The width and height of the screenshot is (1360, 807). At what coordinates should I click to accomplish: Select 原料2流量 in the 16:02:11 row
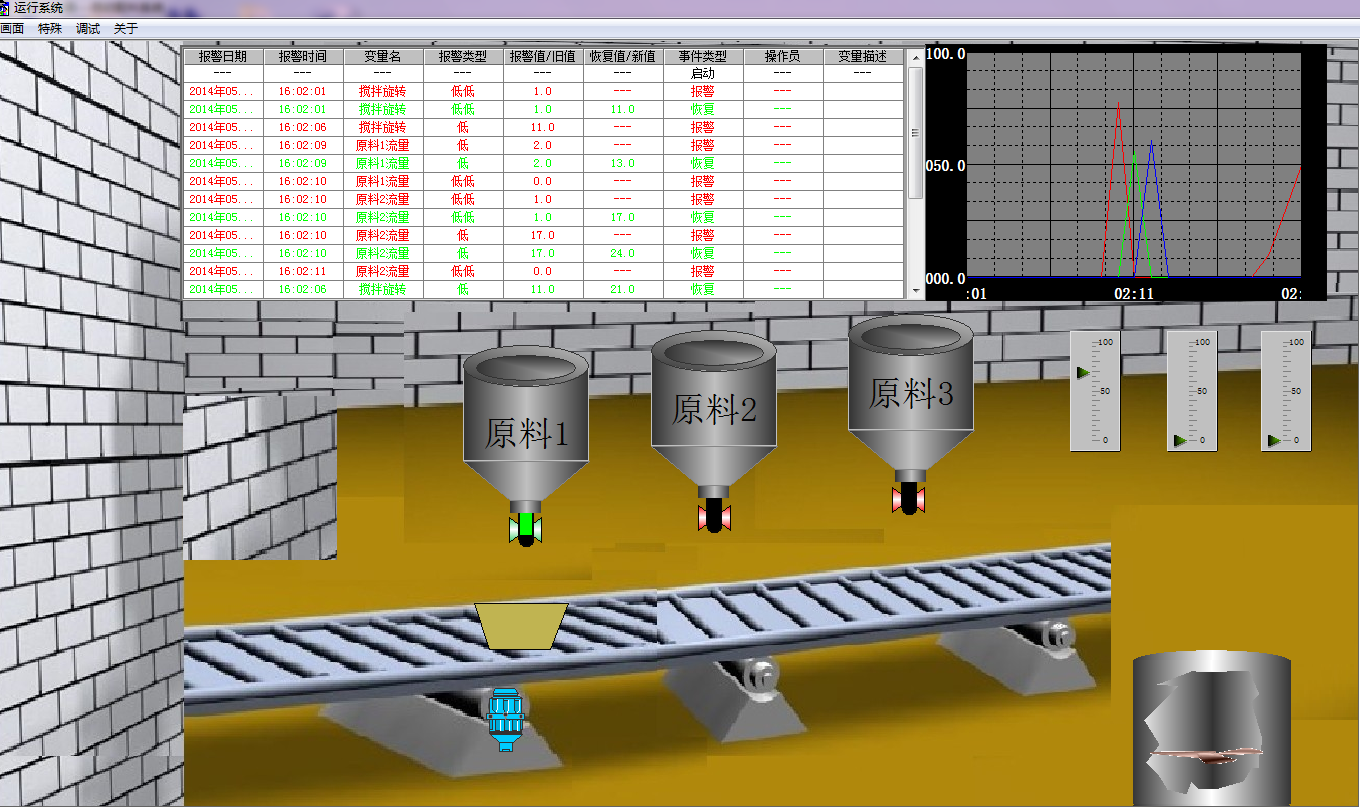click(383, 271)
